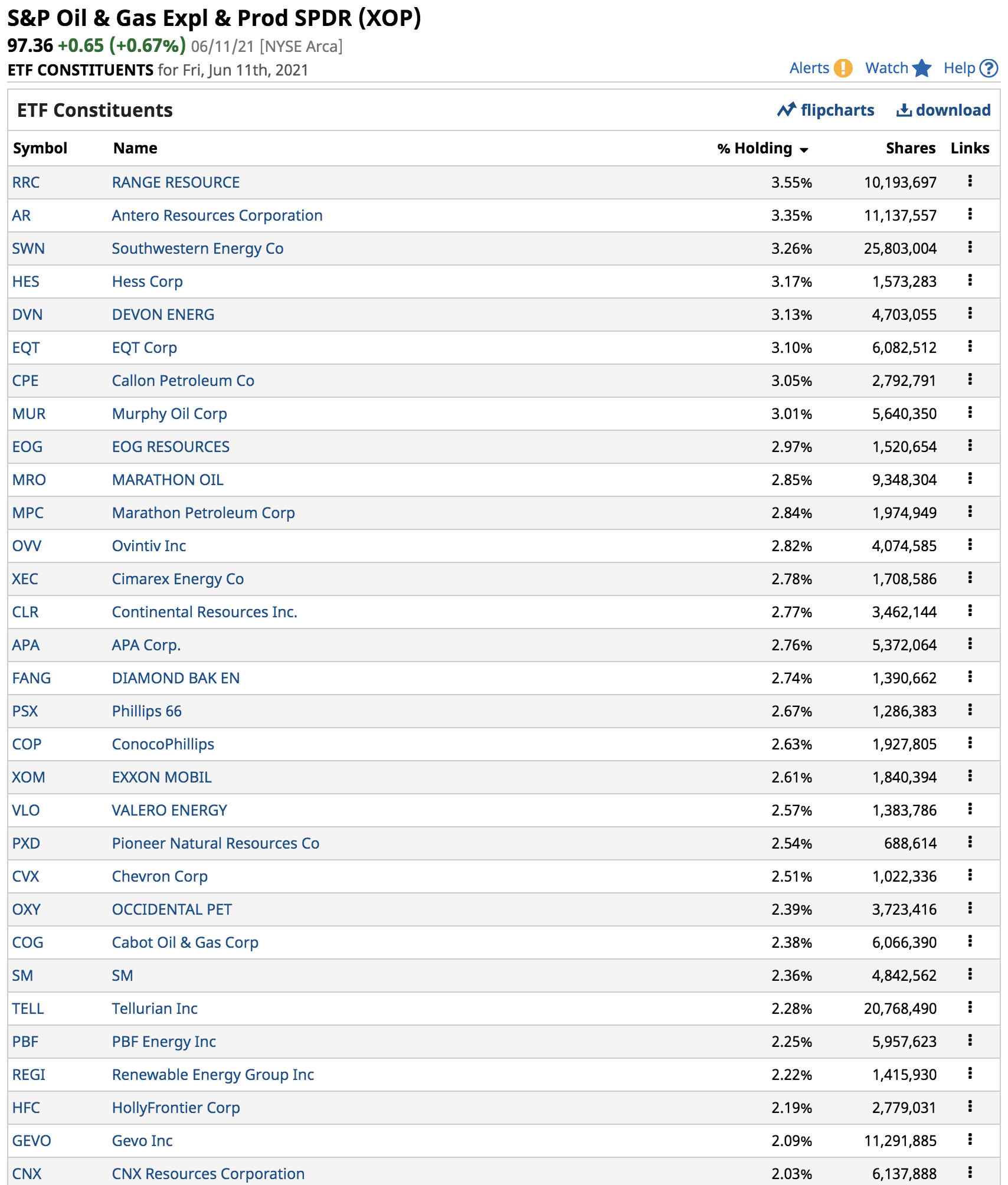The width and height of the screenshot is (1008, 1185).
Task: Sort table by Symbol header
Action: pyautogui.click(x=40, y=148)
